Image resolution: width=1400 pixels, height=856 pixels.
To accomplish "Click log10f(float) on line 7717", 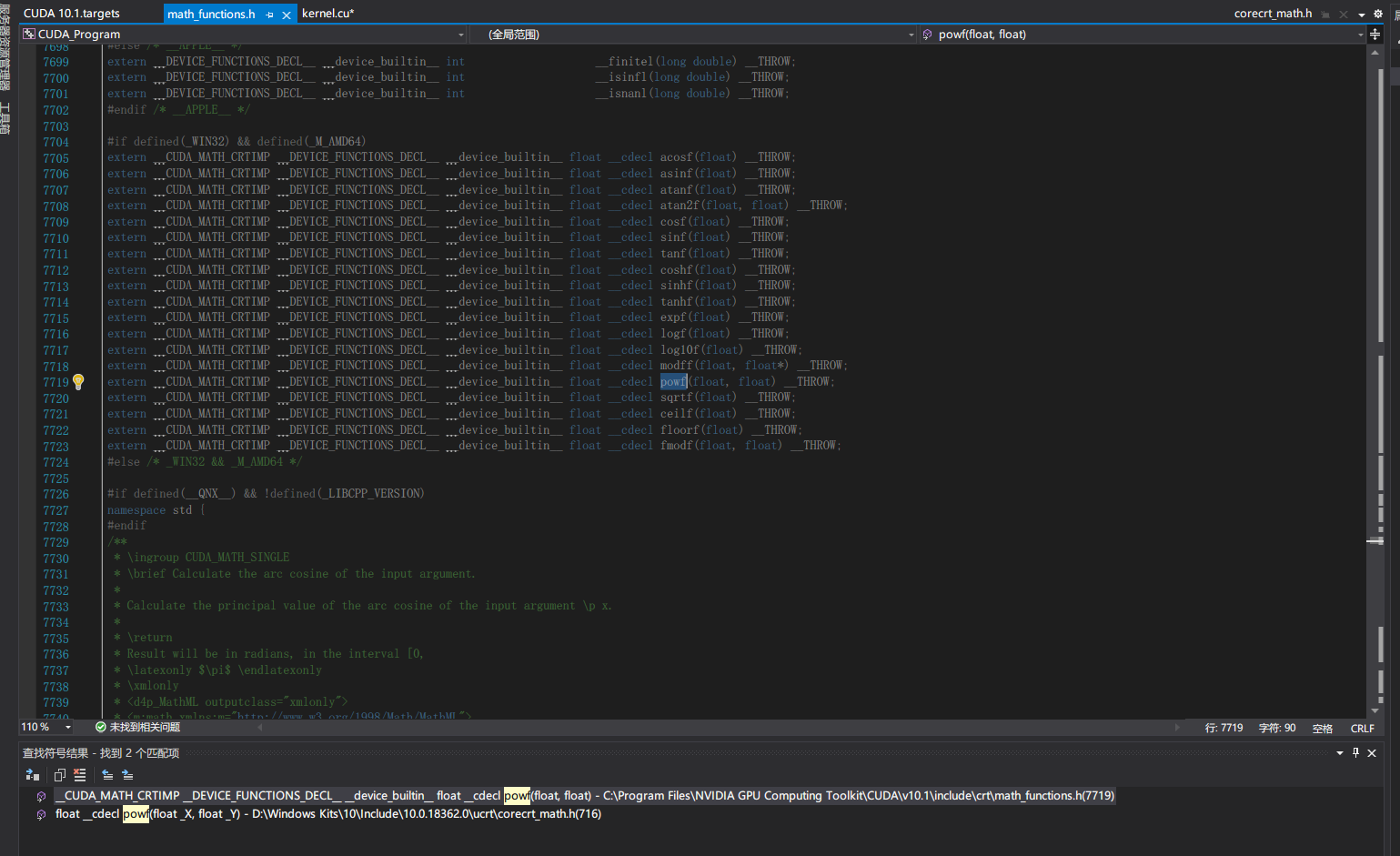I will 701,350.
